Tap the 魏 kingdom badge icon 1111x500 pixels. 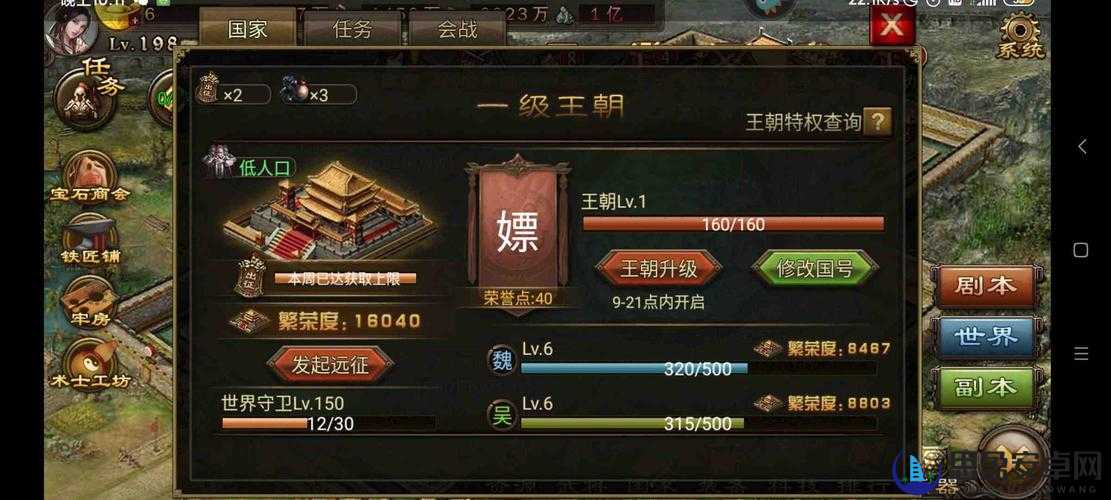[502, 359]
